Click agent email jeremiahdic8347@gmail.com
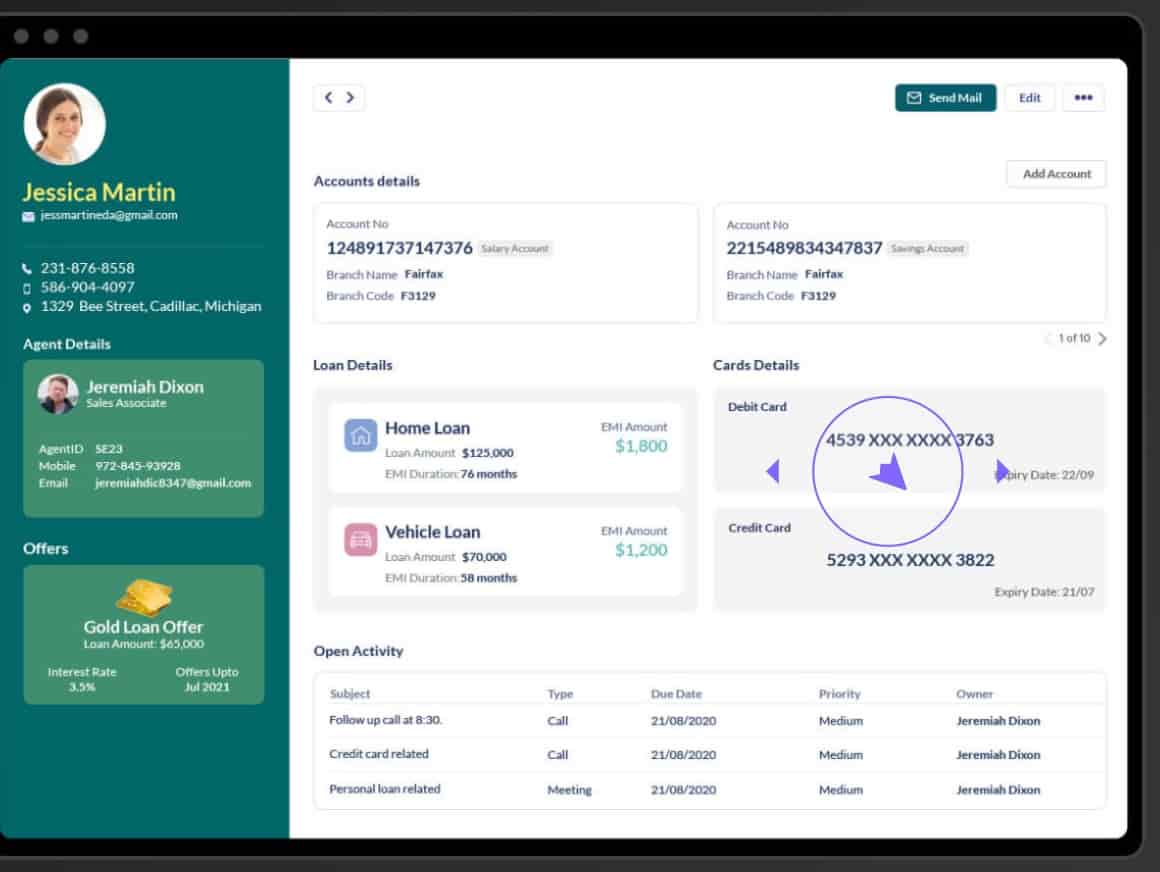1160x872 pixels. pyautogui.click(x=173, y=483)
